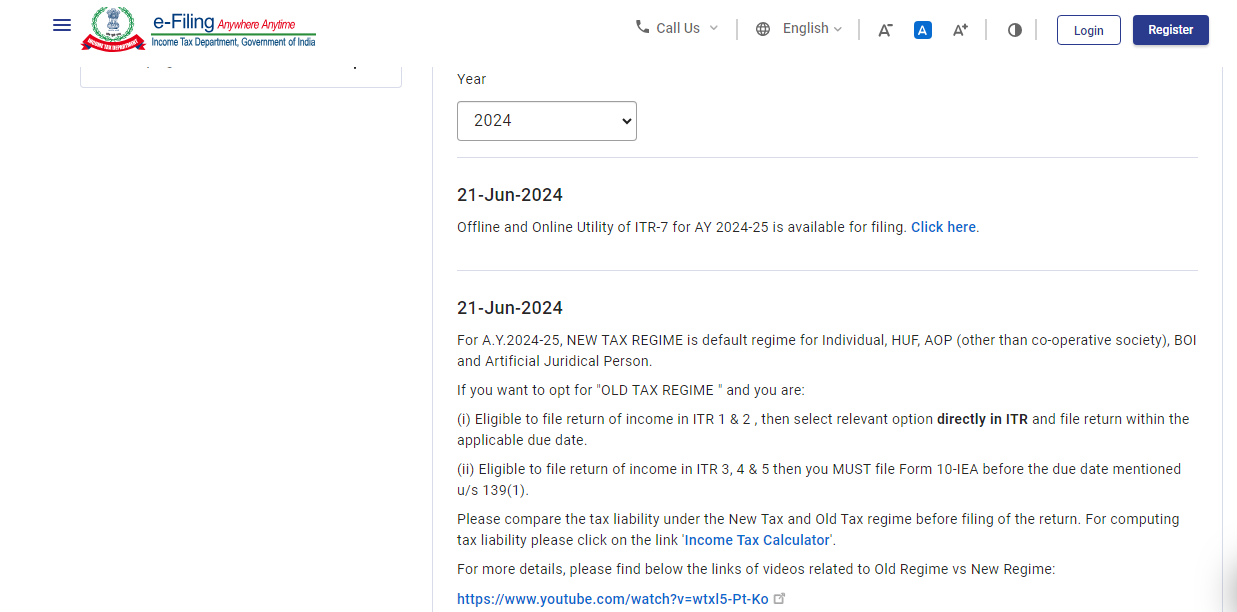Click the globe language icon
Viewport: 1237px width, 612px height.
[x=763, y=29]
